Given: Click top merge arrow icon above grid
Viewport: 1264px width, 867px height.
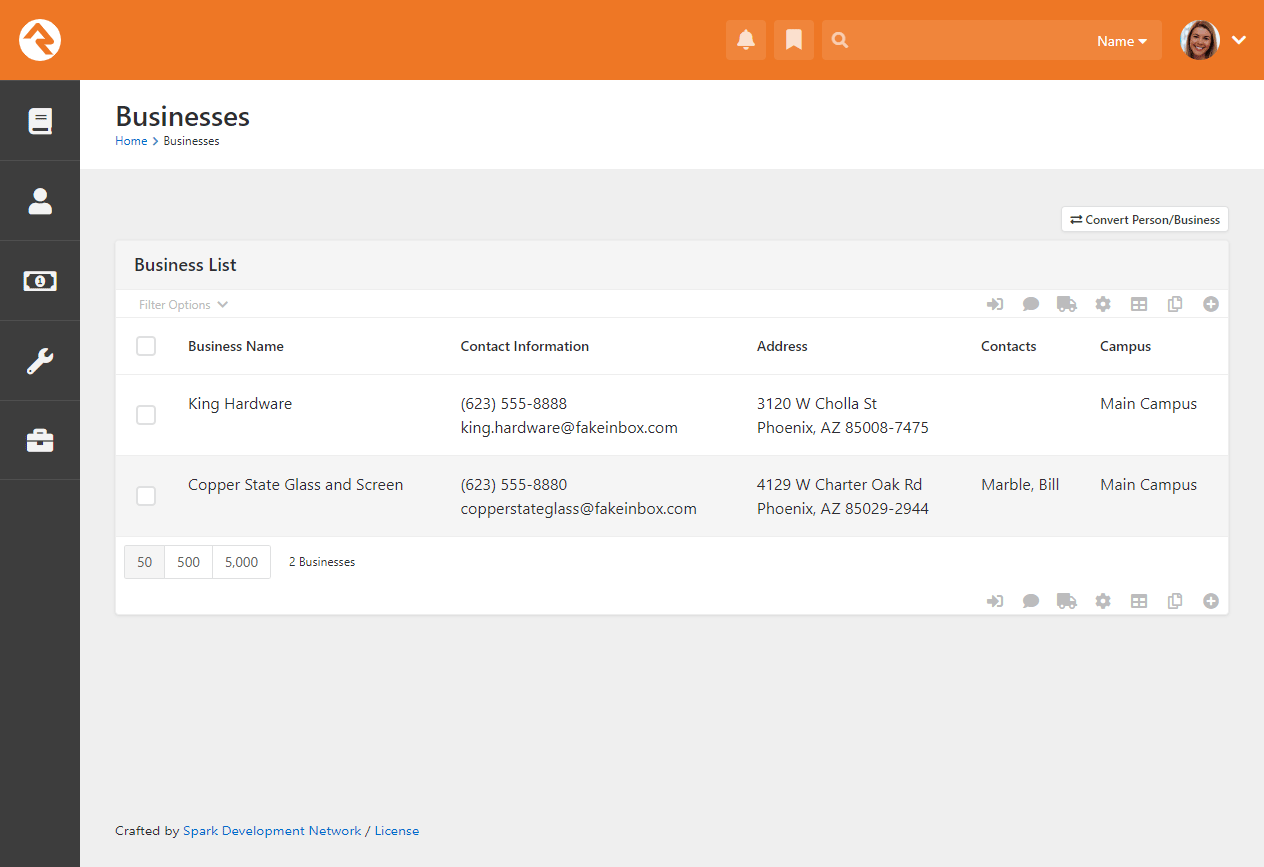Looking at the screenshot, I should [995, 304].
